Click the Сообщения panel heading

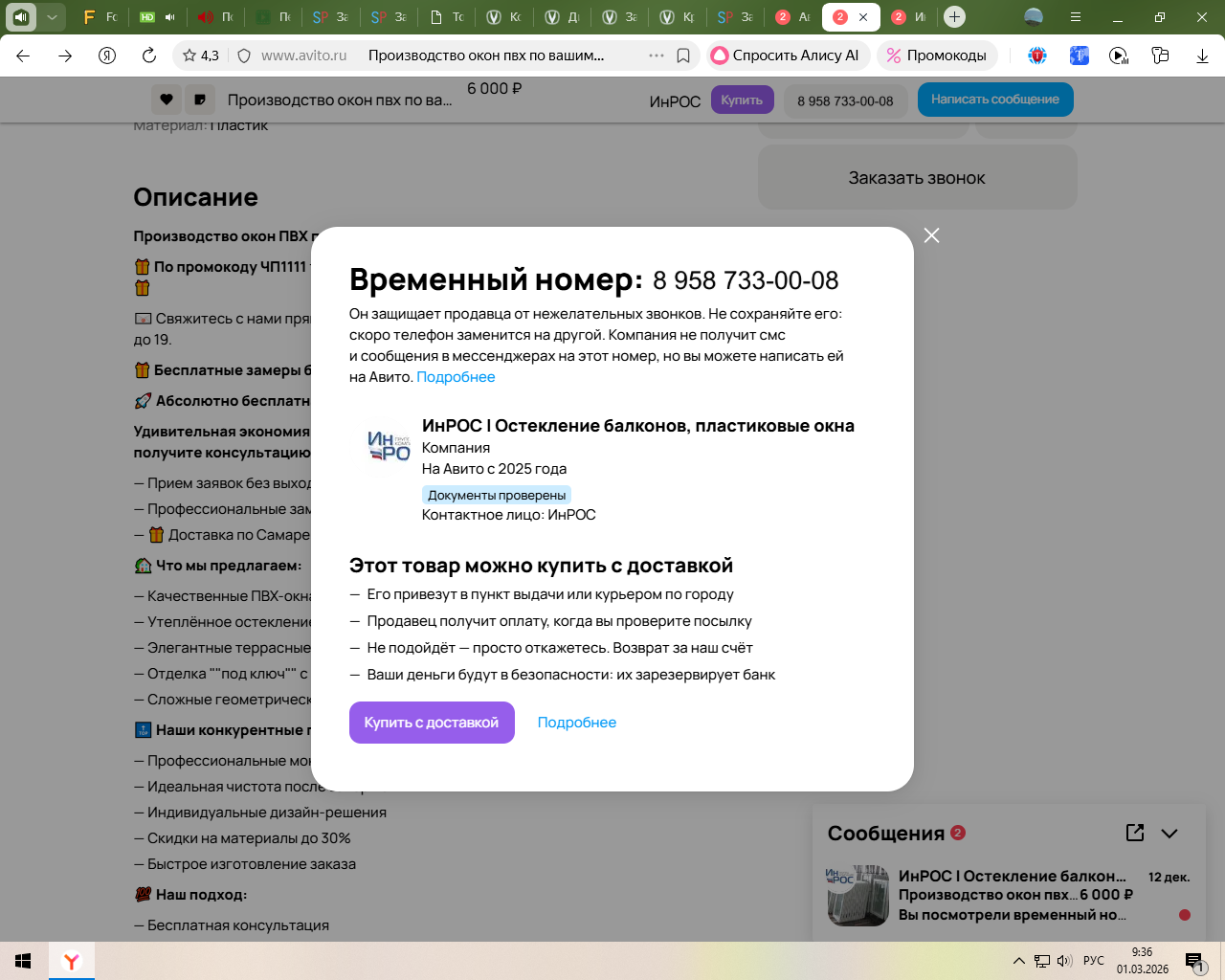click(886, 834)
